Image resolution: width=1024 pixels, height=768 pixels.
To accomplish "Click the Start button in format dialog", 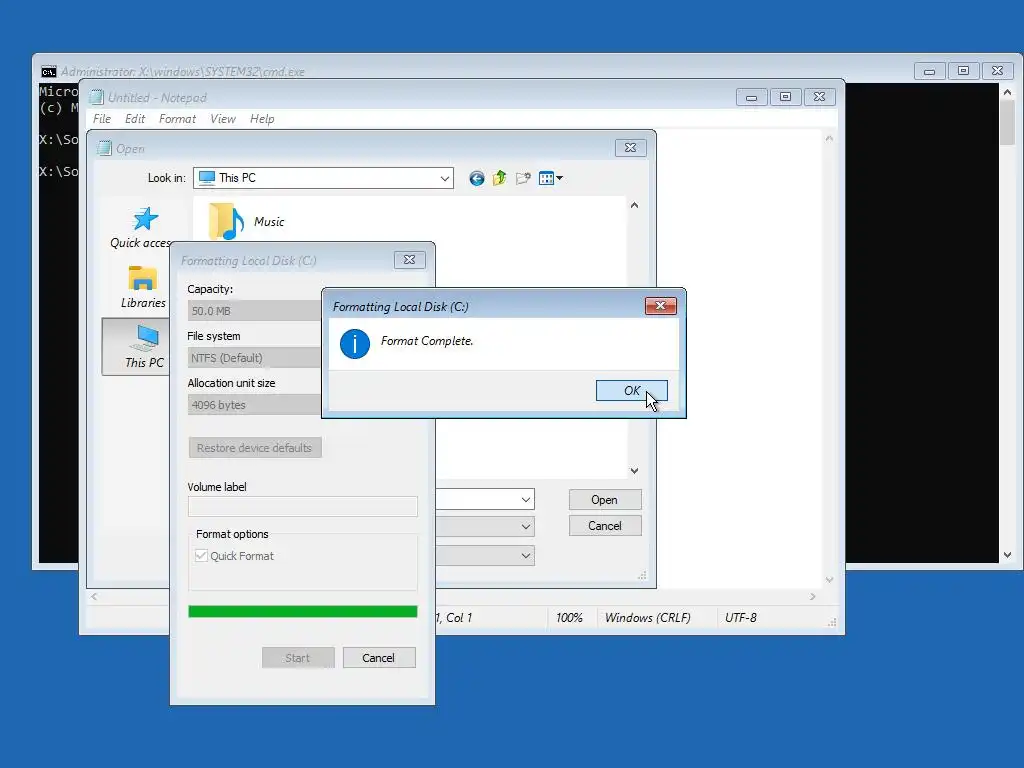I will click(298, 658).
